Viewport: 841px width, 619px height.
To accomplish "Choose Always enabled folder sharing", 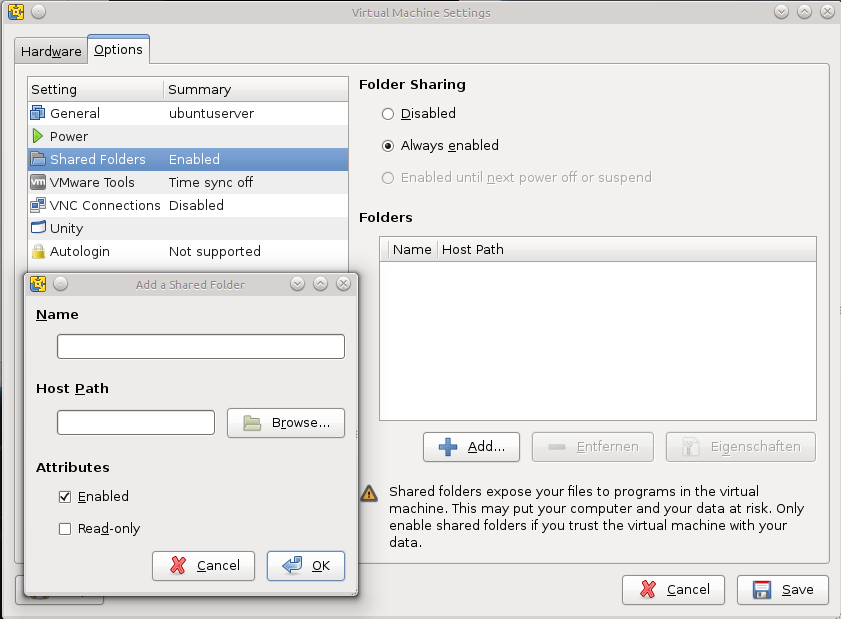I will click(388, 146).
